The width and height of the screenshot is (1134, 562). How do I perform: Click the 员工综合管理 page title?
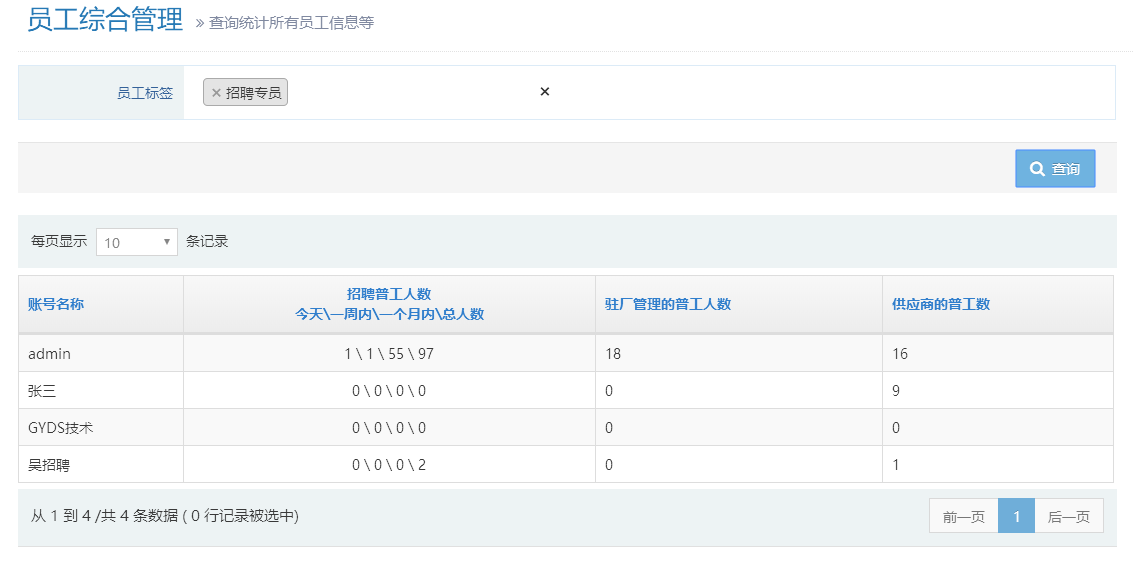click(105, 20)
